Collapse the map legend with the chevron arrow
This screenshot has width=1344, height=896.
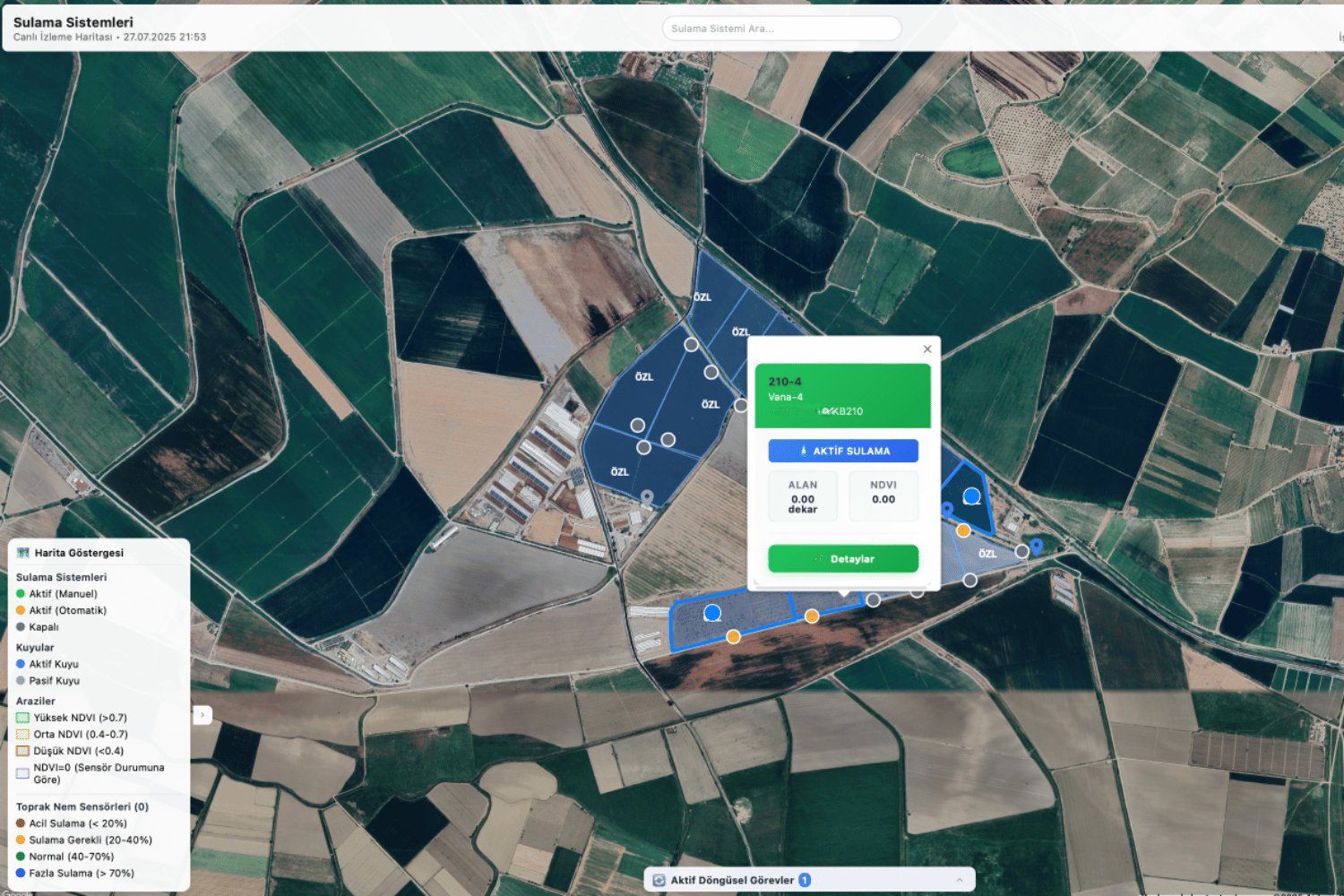pos(202,714)
